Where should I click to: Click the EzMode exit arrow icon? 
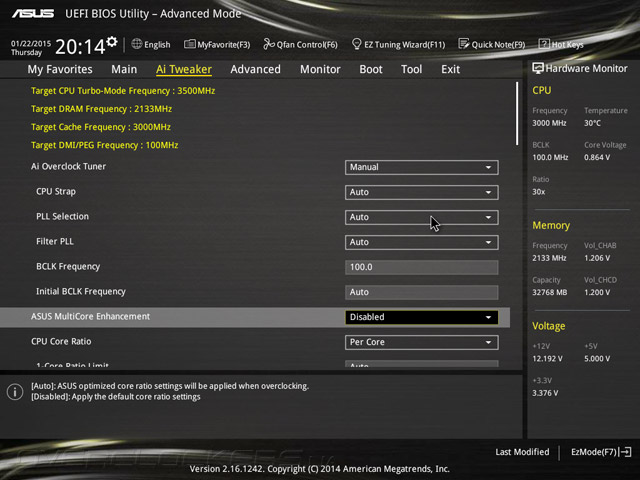(x=625, y=452)
